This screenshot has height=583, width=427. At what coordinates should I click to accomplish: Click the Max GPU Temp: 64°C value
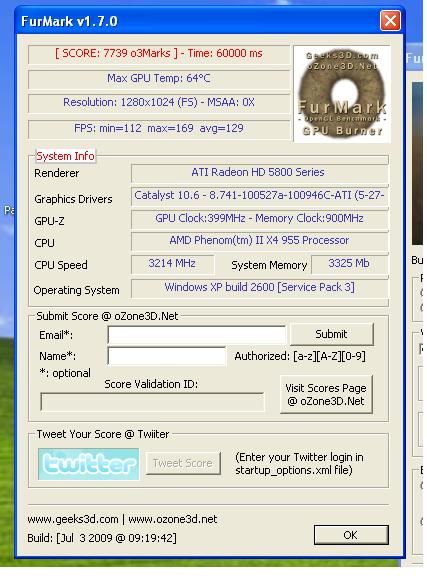coord(159,78)
